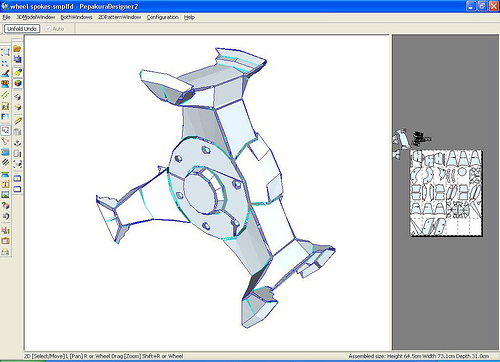Toggle the highlighter flap display icon
Viewport: 500px width, 362px height.
point(18,72)
